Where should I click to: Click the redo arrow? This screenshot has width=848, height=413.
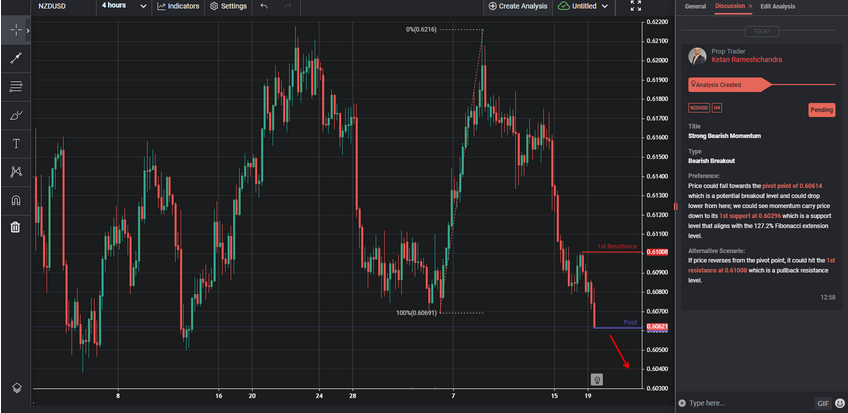click(x=288, y=6)
